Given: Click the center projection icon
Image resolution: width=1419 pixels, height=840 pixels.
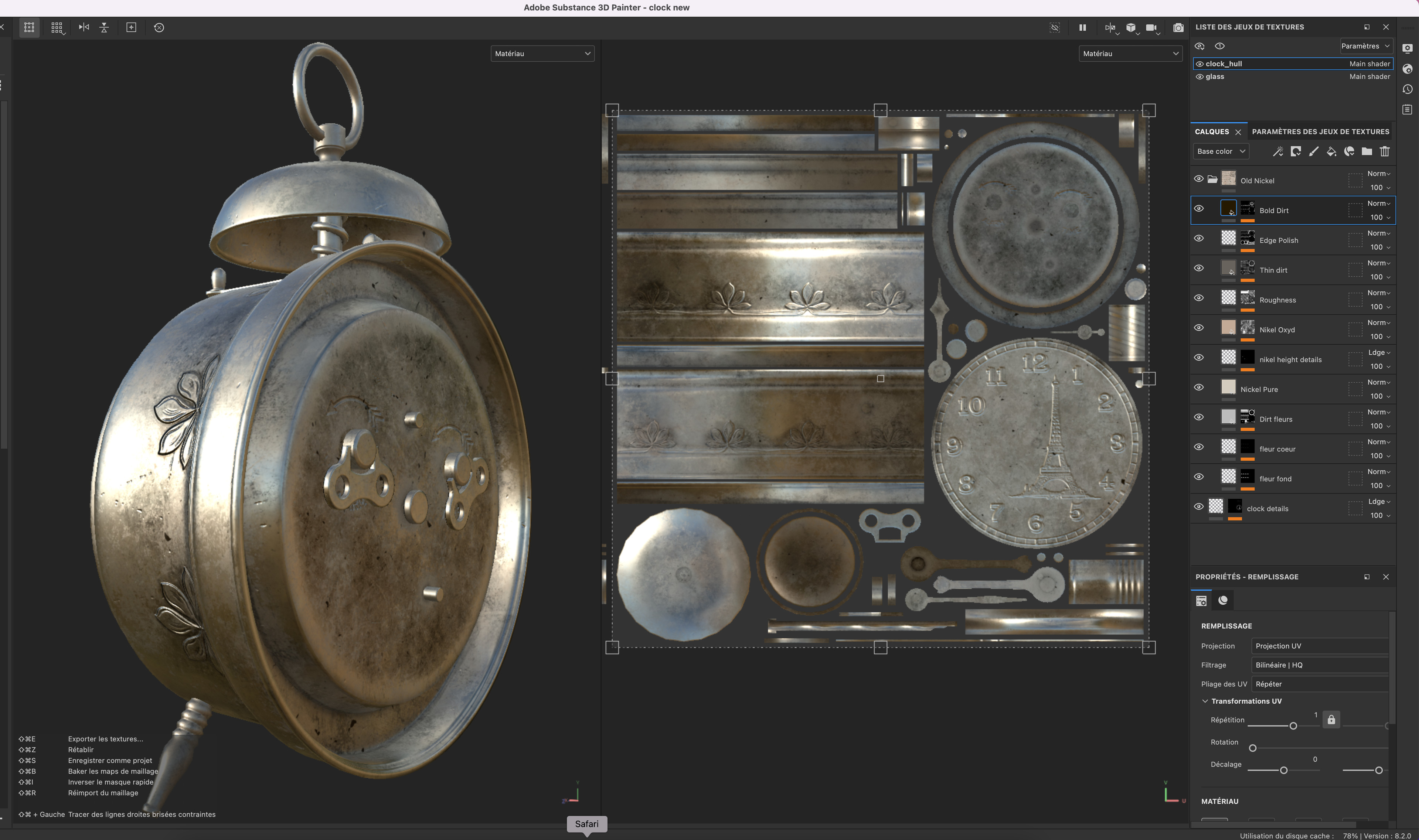Looking at the screenshot, I should [x=131, y=27].
